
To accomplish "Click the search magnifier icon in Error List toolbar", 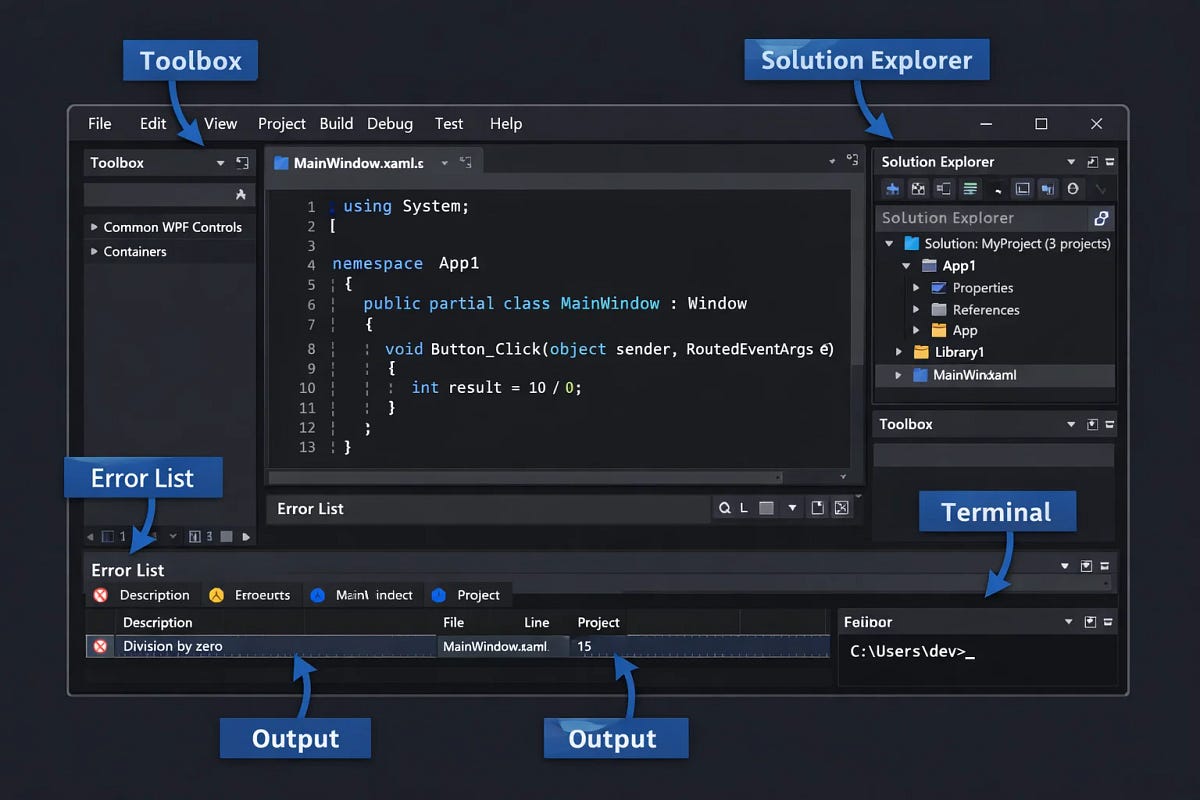I will (725, 508).
